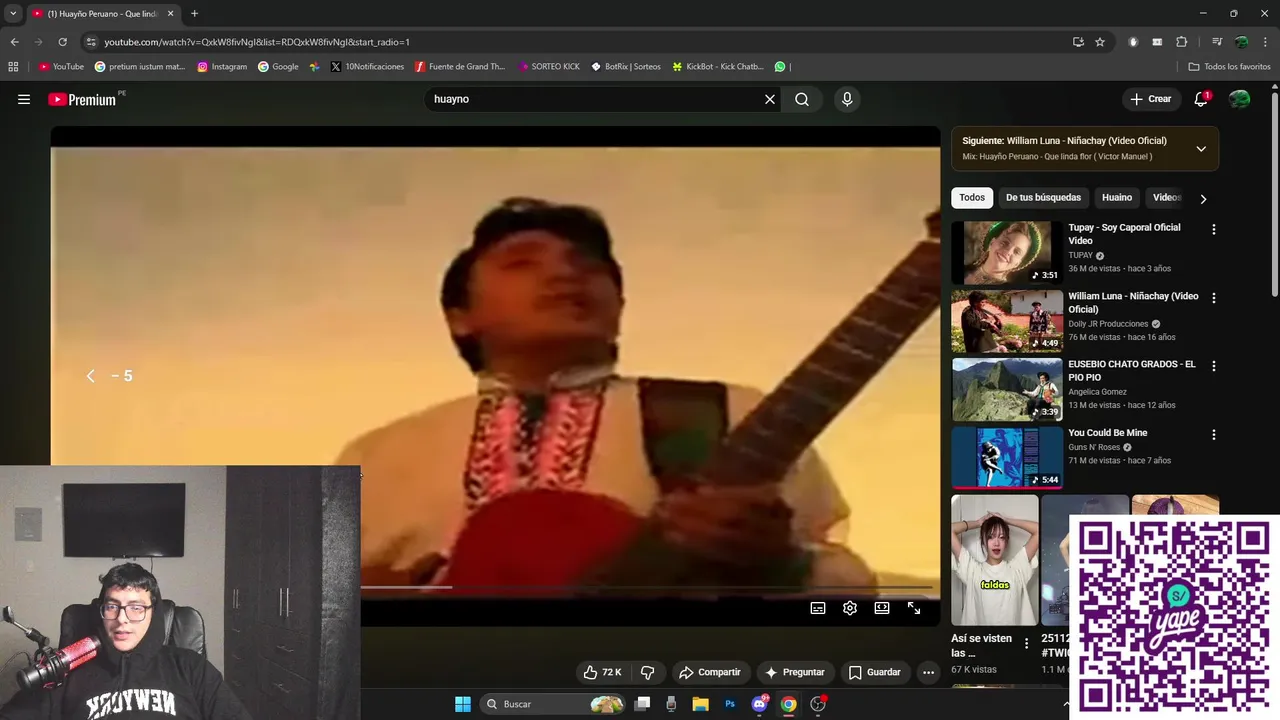Go back in the browser
The image size is (1280, 720).
pos(14,42)
